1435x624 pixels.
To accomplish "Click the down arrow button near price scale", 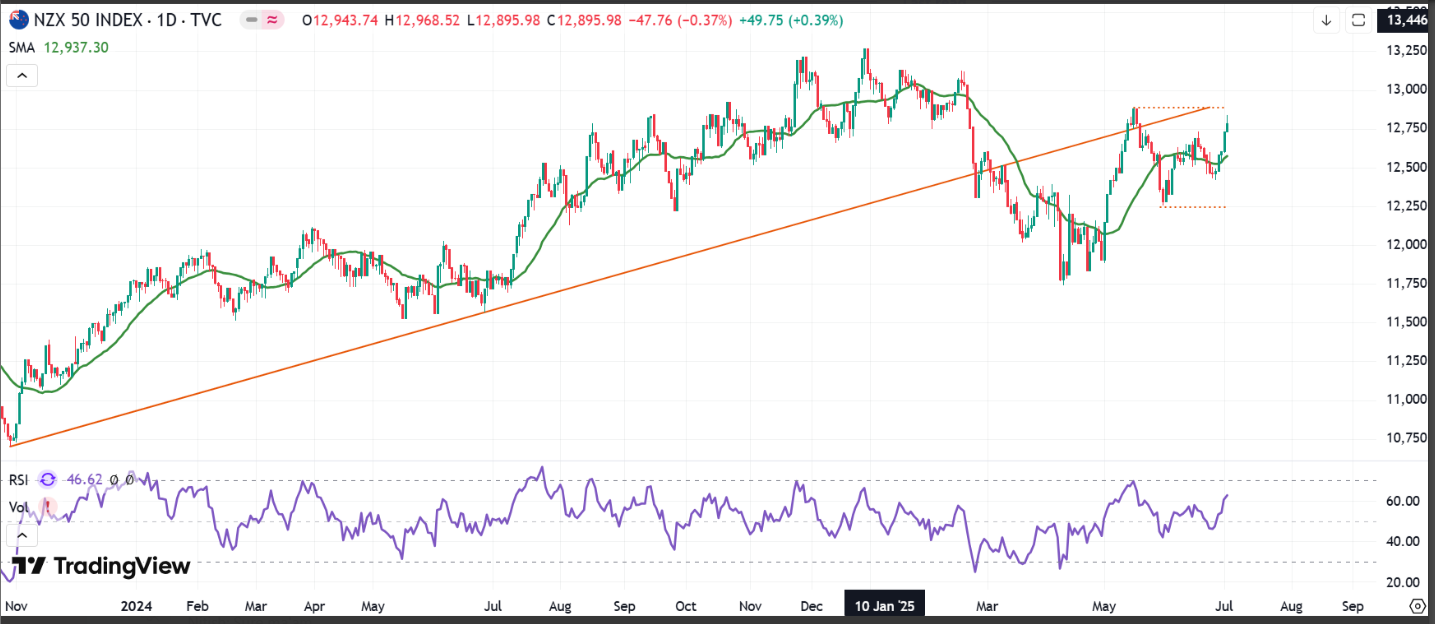I will 1326,20.
